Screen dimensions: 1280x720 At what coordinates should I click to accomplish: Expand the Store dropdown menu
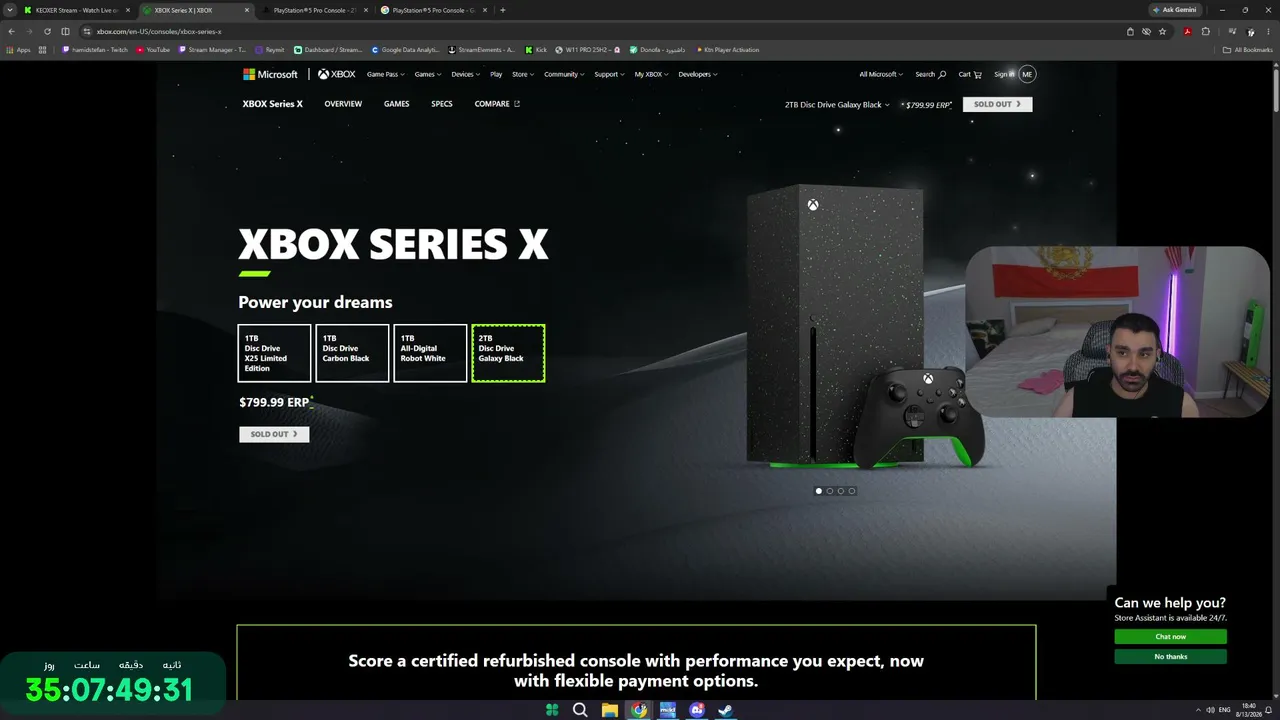(x=523, y=74)
